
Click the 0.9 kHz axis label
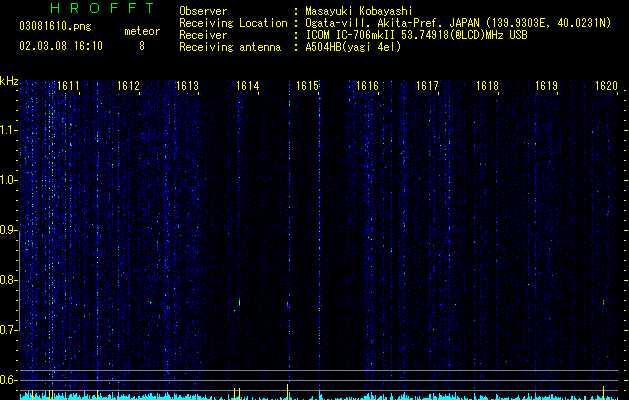point(9,230)
